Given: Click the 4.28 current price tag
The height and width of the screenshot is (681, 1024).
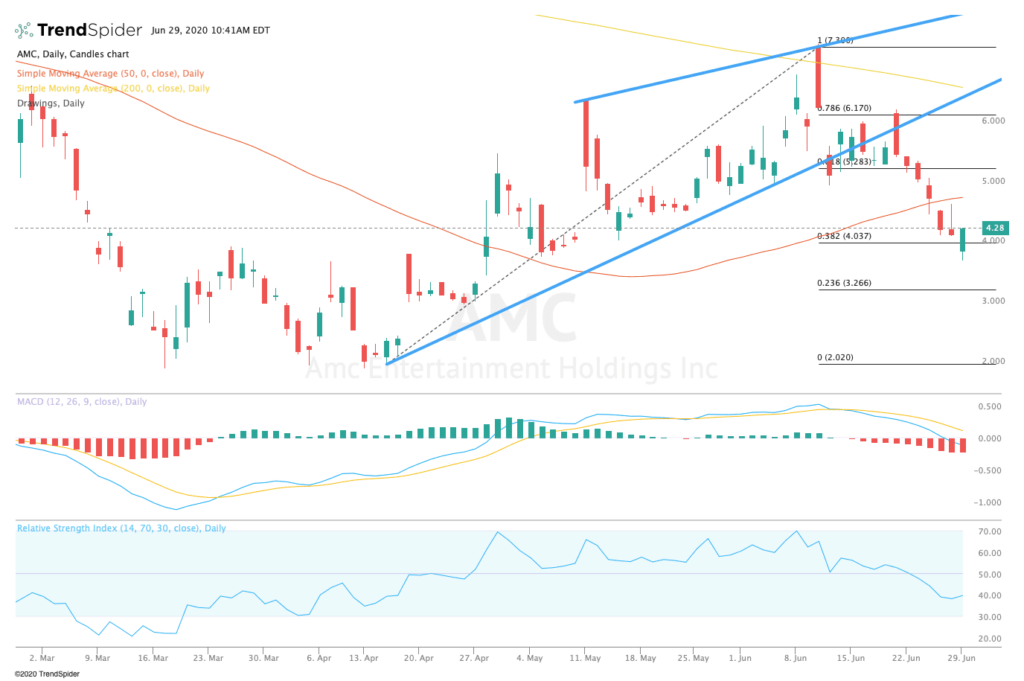Looking at the screenshot, I should [x=995, y=228].
